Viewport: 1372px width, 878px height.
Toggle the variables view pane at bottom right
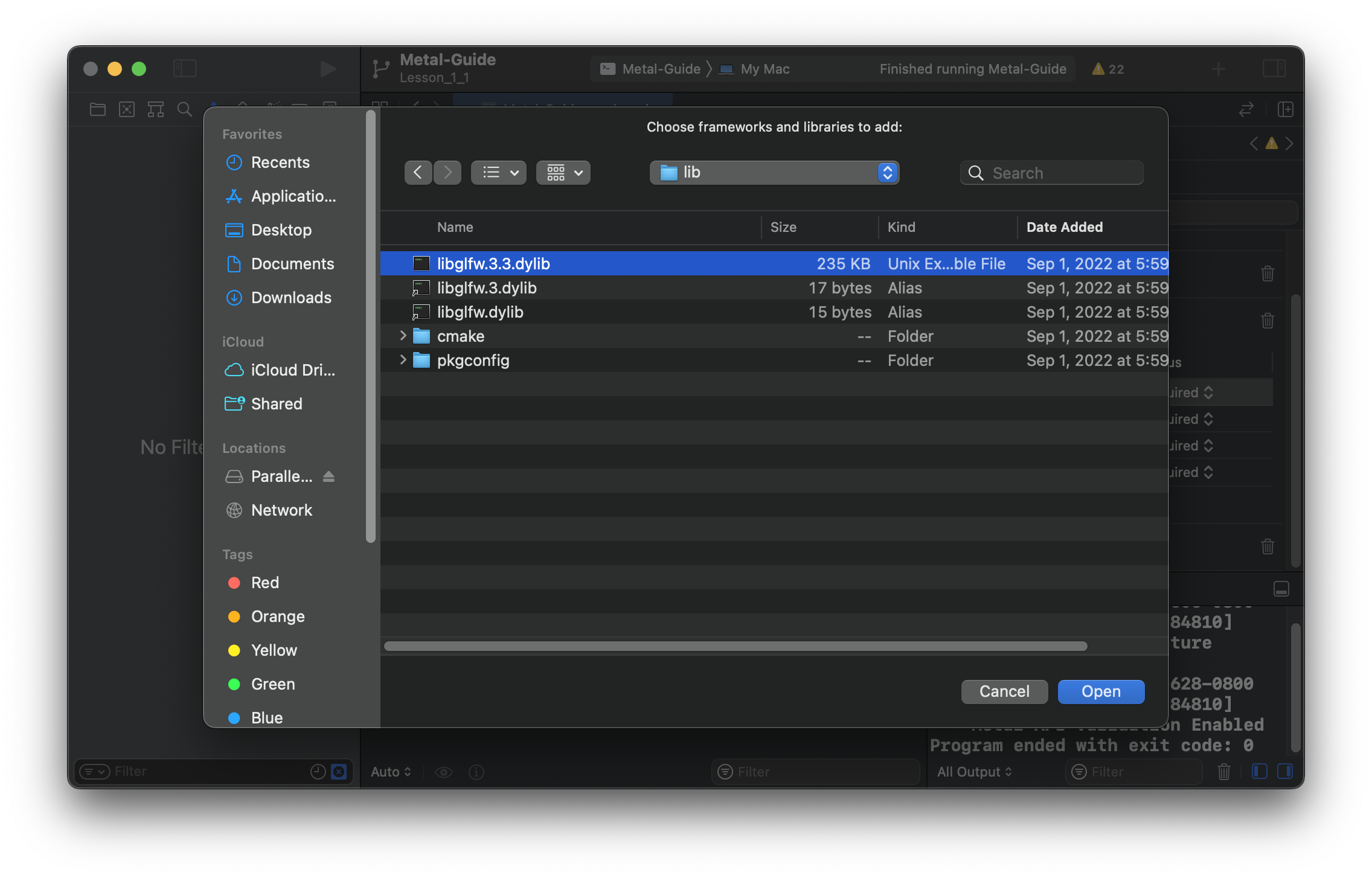click(x=1260, y=771)
